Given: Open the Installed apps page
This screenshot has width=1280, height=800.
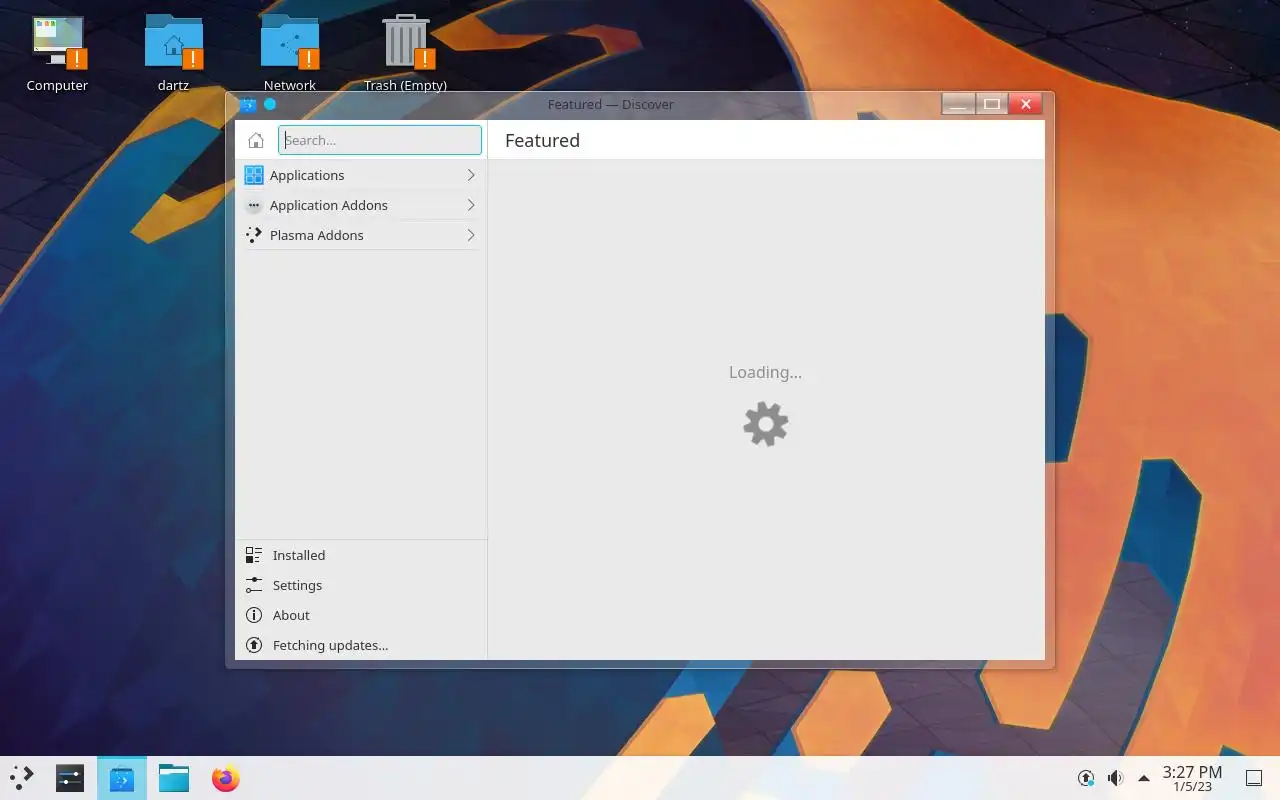Looking at the screenshot, I should click(x=361, y=555).
